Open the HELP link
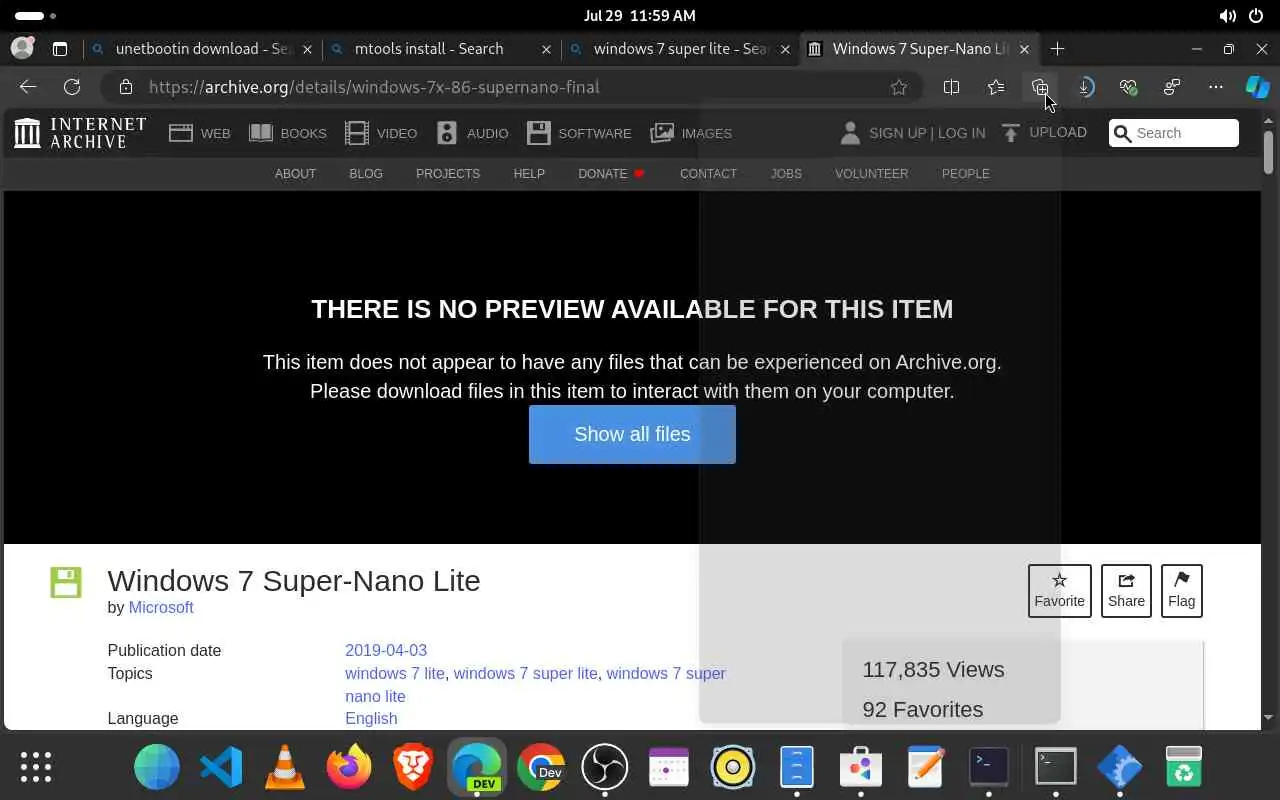Screen dimensions: 1280x800 529,174
